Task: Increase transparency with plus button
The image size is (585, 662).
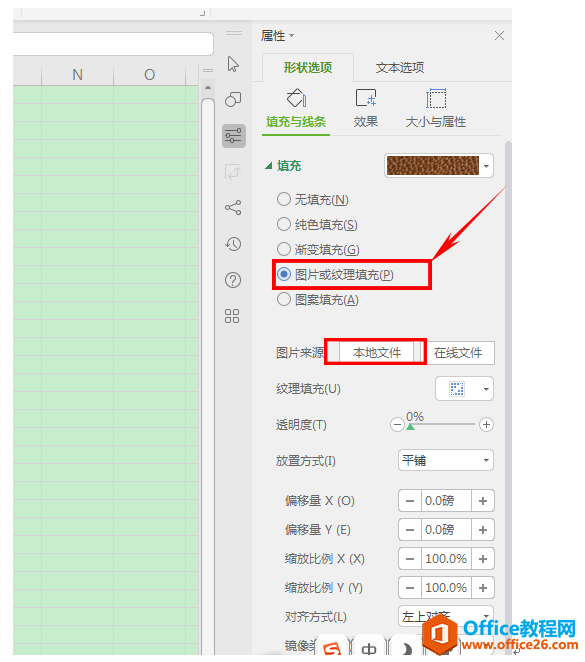Action: [486, 424]
